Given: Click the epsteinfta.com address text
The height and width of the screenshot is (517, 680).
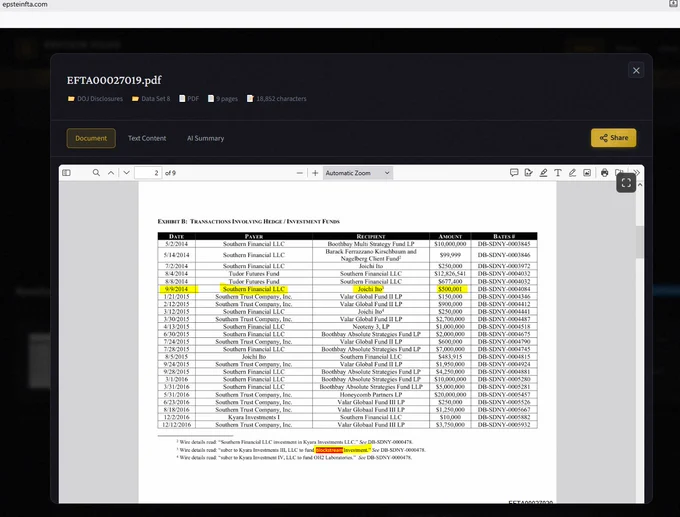Looking at the screenshot, I should [x=25, y=4].
